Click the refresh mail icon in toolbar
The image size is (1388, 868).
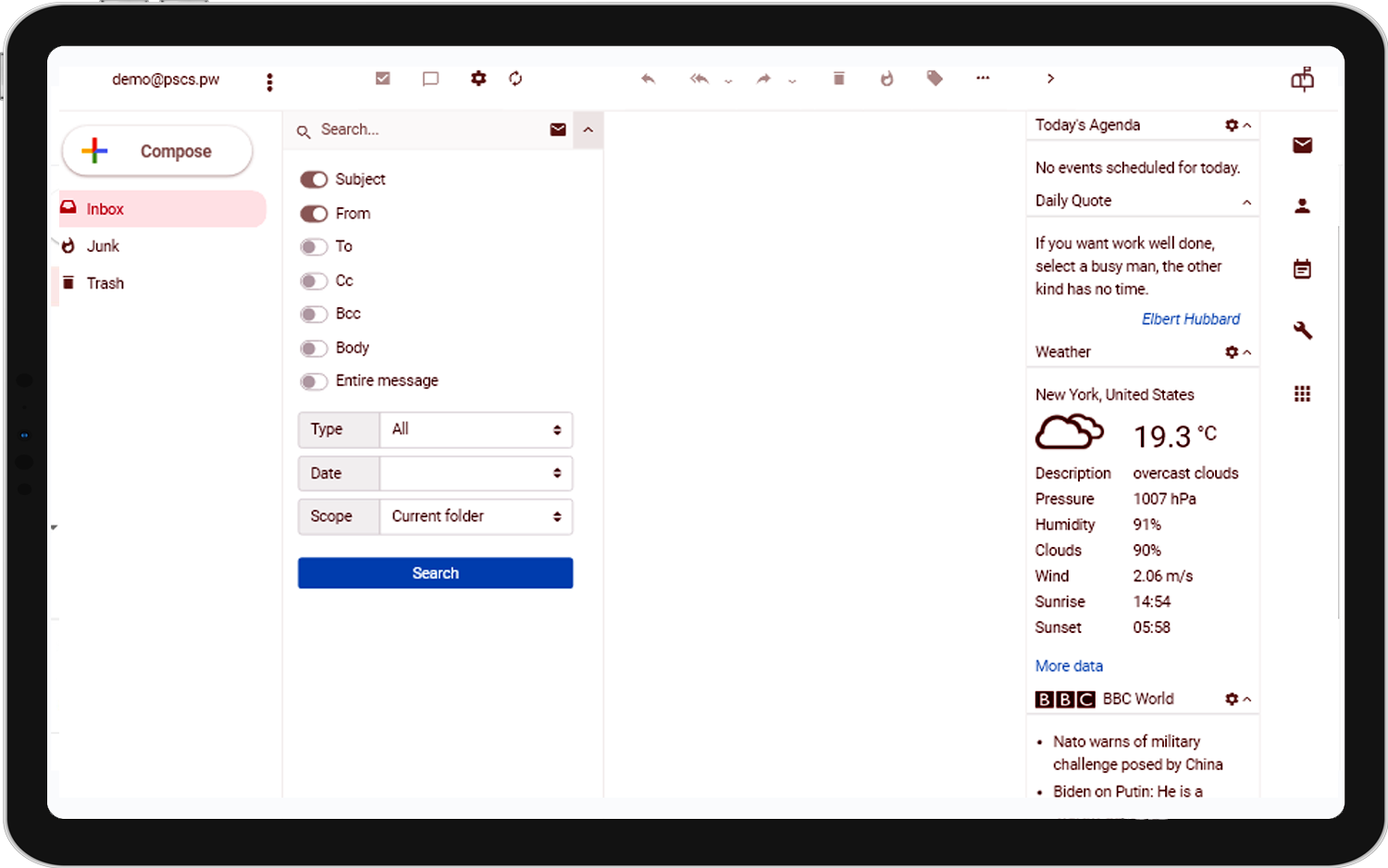[515, 79]
